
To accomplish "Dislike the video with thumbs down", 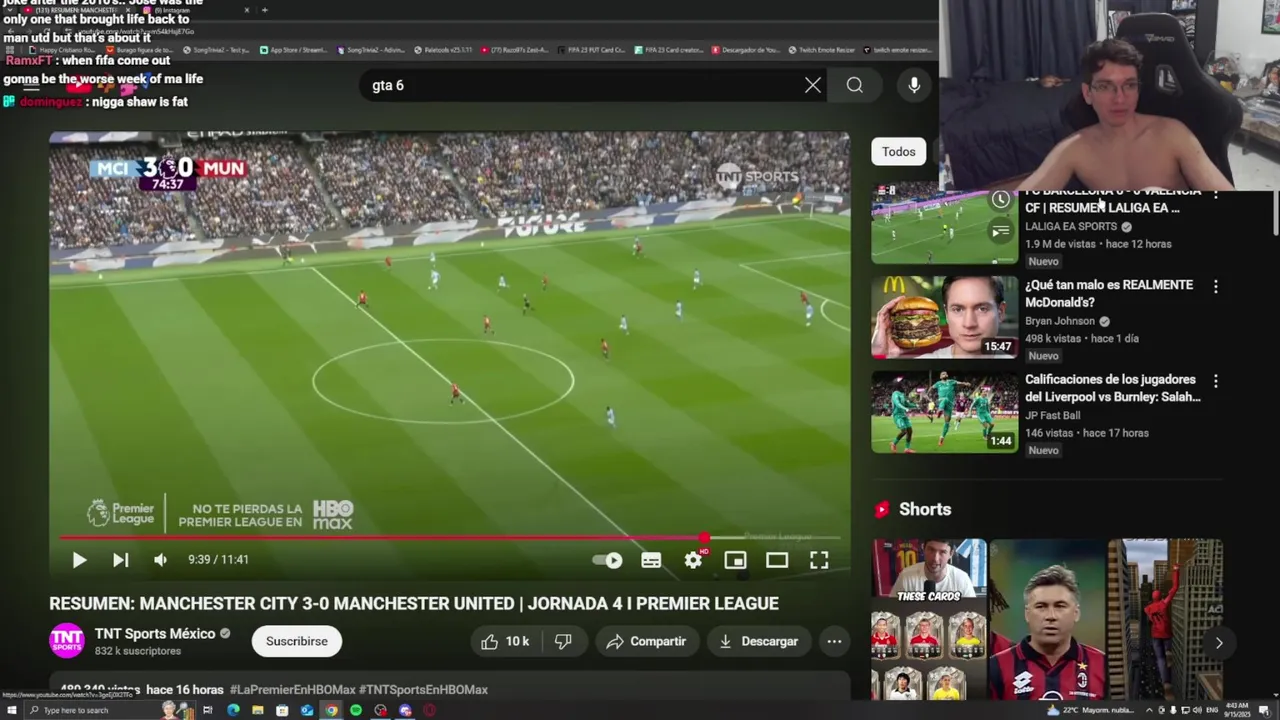I will click(563, 641).
